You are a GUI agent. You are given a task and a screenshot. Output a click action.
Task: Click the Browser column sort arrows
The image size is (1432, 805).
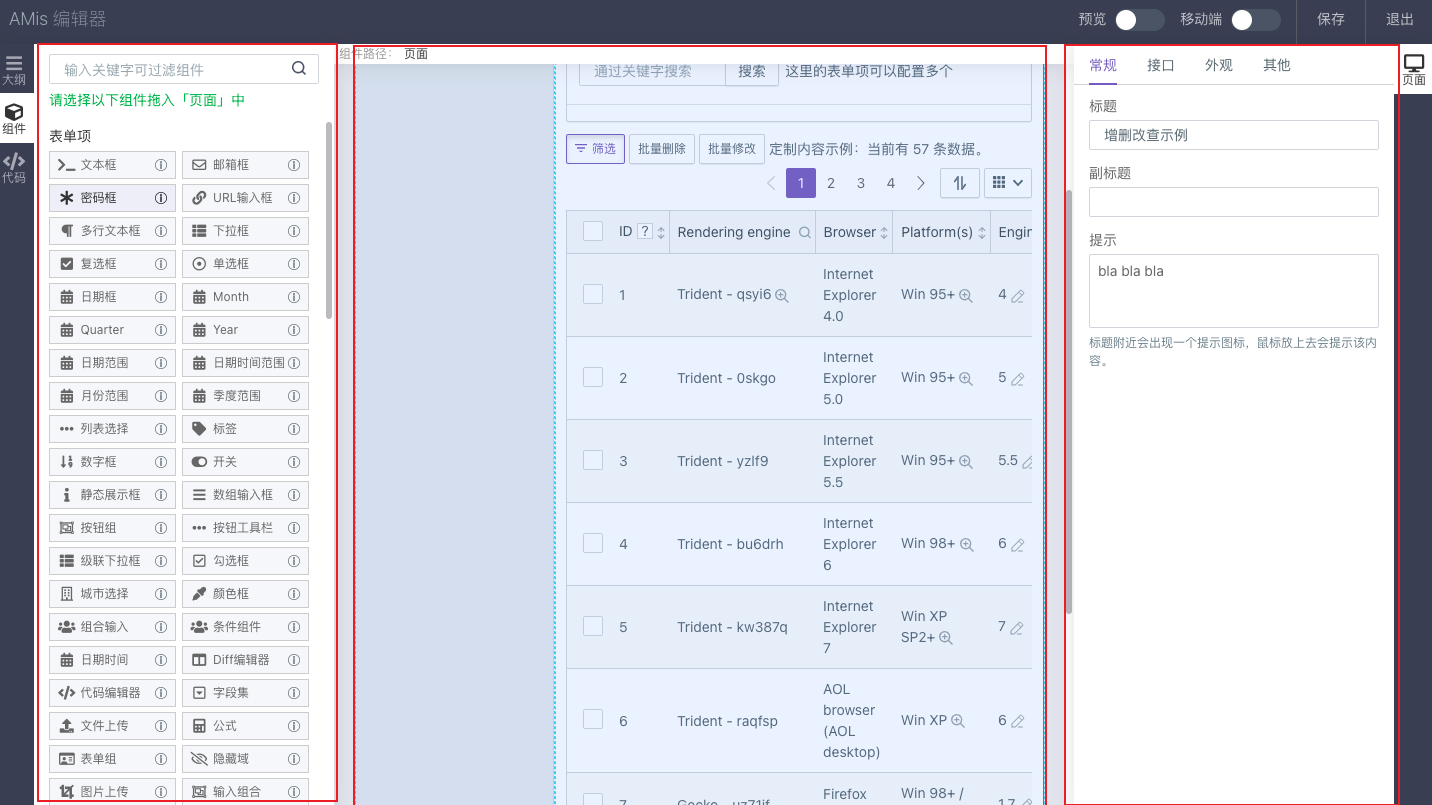click(884, 231)
